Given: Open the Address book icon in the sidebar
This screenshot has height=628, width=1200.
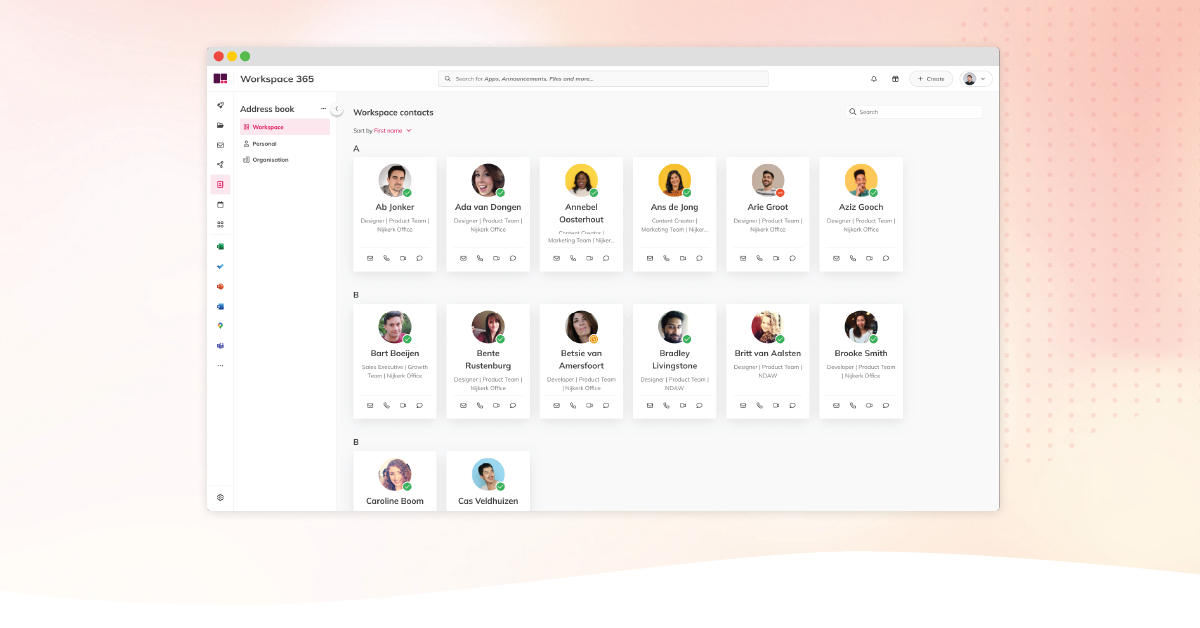Looking at the screenshot, I should [x=220, y=184].
